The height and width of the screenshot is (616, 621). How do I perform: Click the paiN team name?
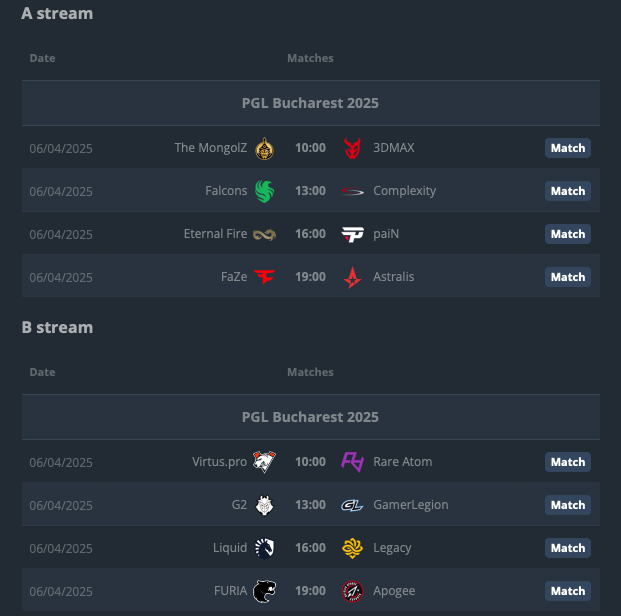(x=386, y=234)
